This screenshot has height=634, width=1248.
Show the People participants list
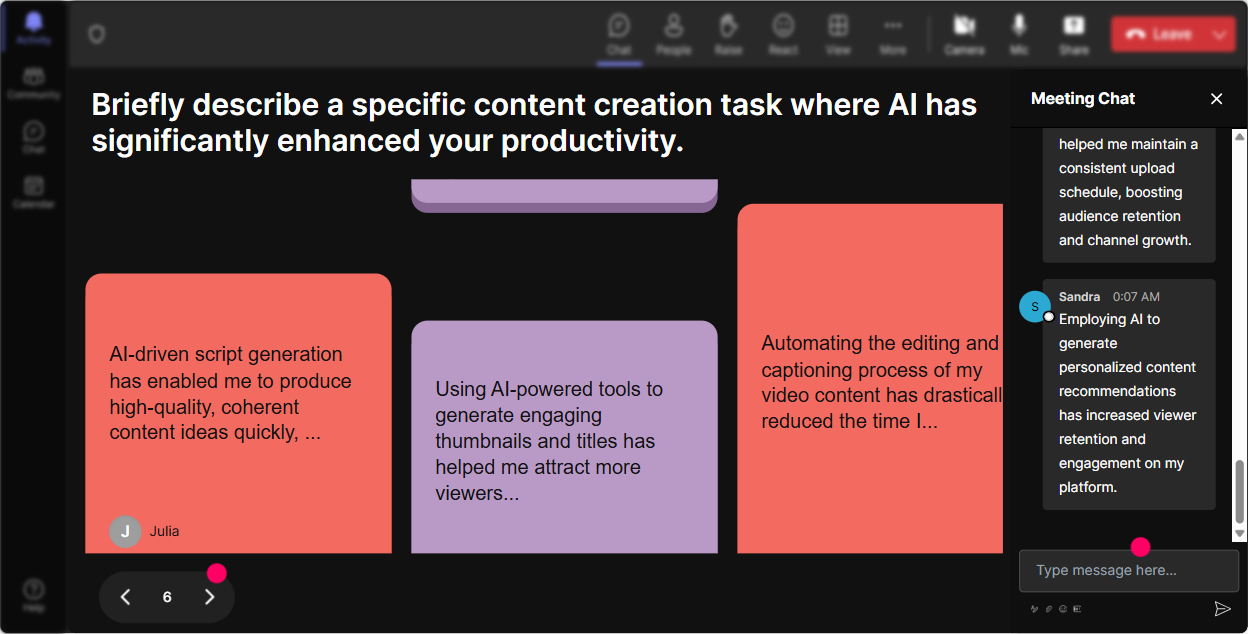pos(673,34)
